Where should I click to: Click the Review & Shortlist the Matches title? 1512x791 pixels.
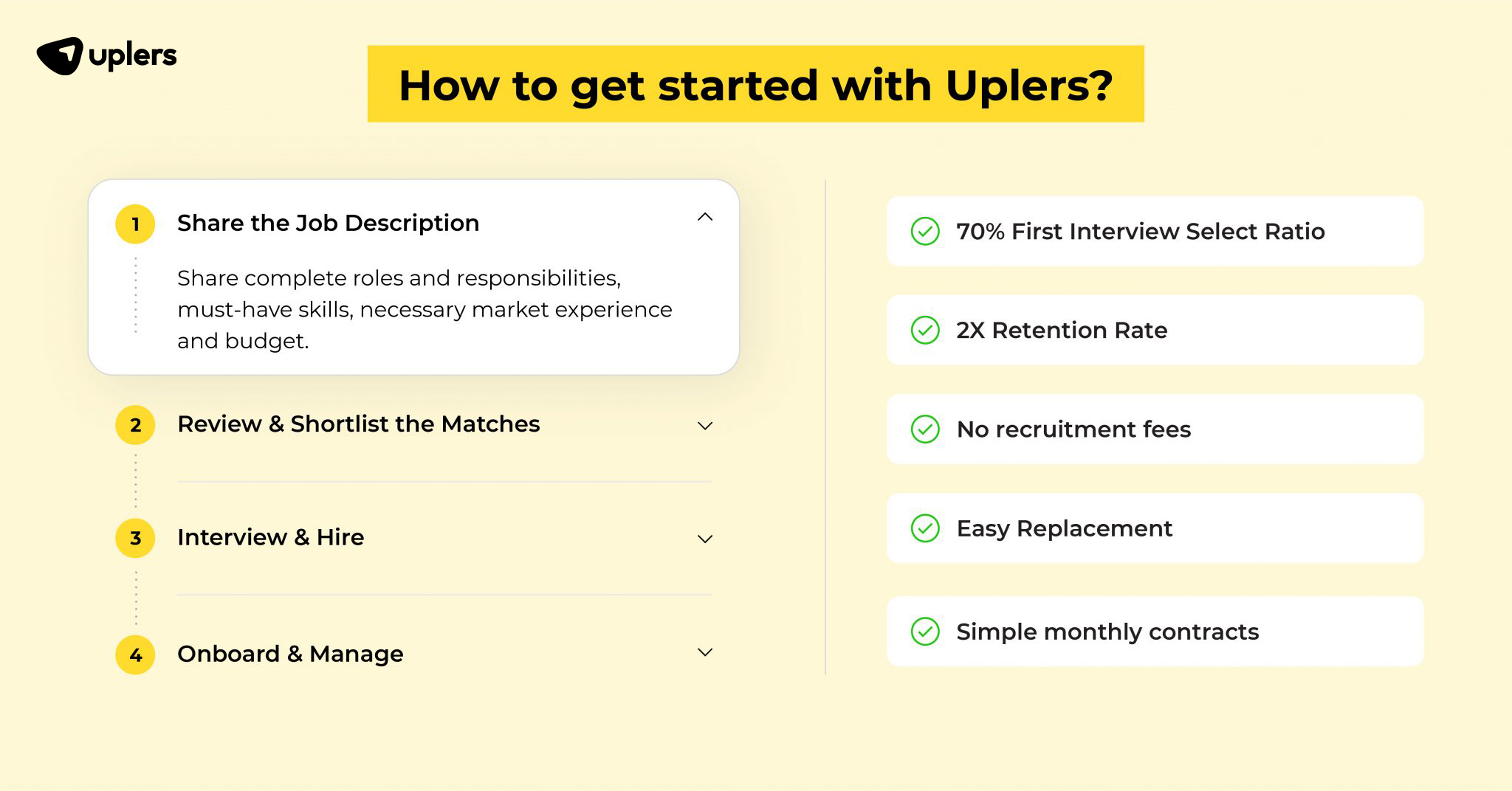point(359,424)
